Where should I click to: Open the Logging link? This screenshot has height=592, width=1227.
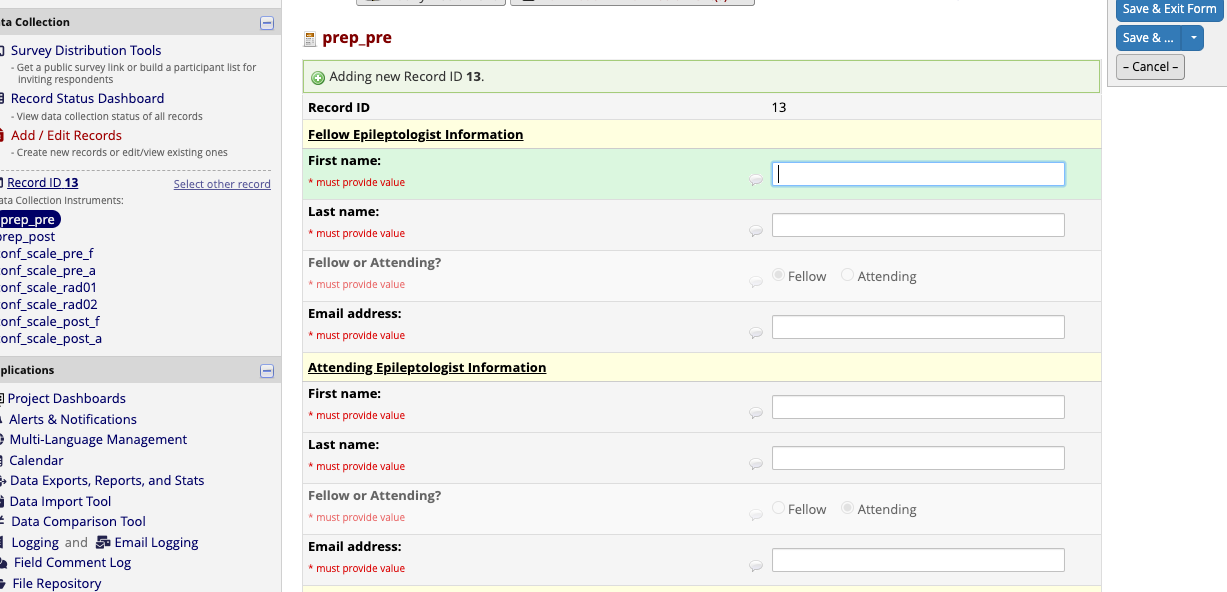pyautogui.click(x=35, y=542)
